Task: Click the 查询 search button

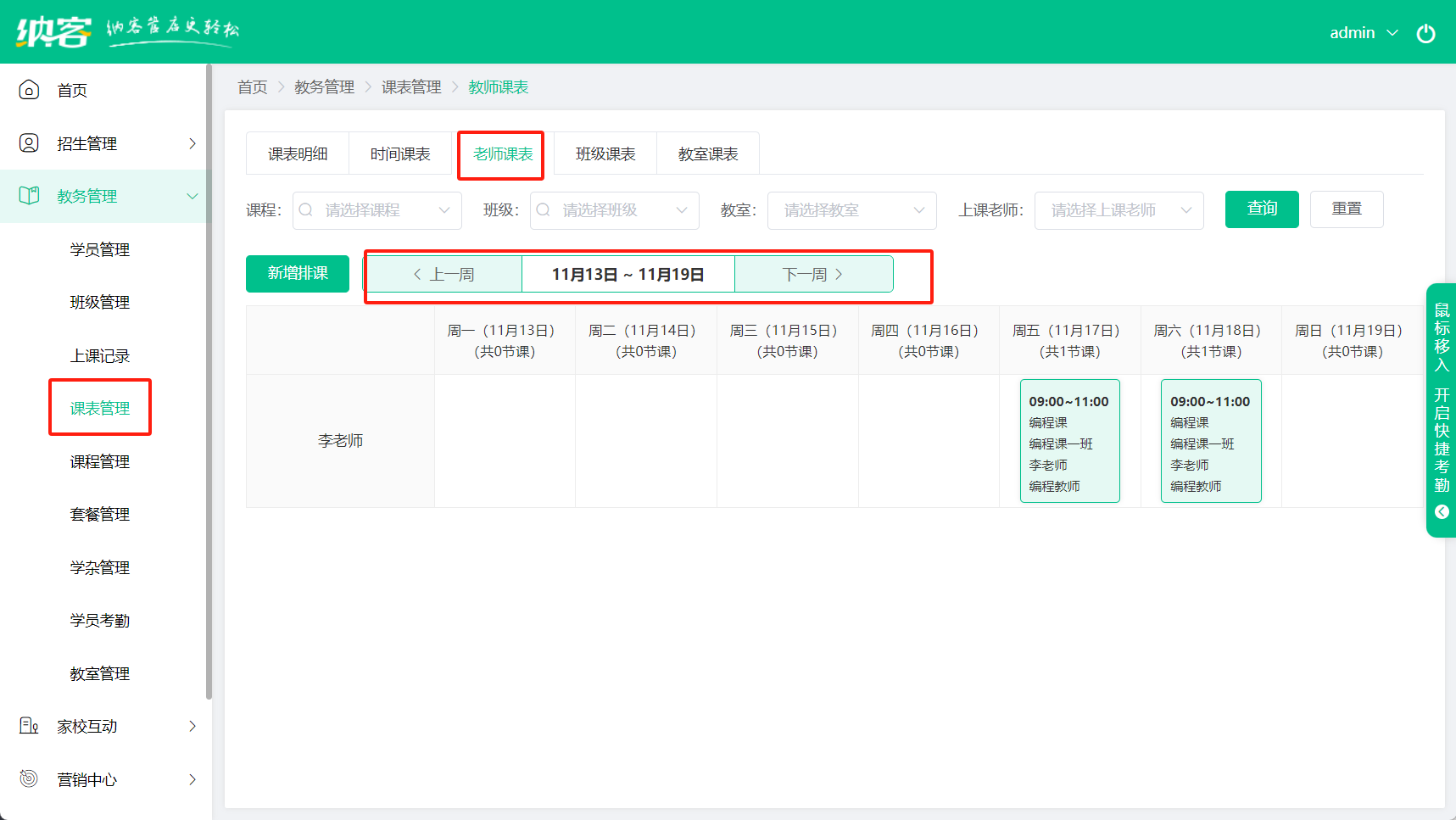Action: (x=1261, y=209)
